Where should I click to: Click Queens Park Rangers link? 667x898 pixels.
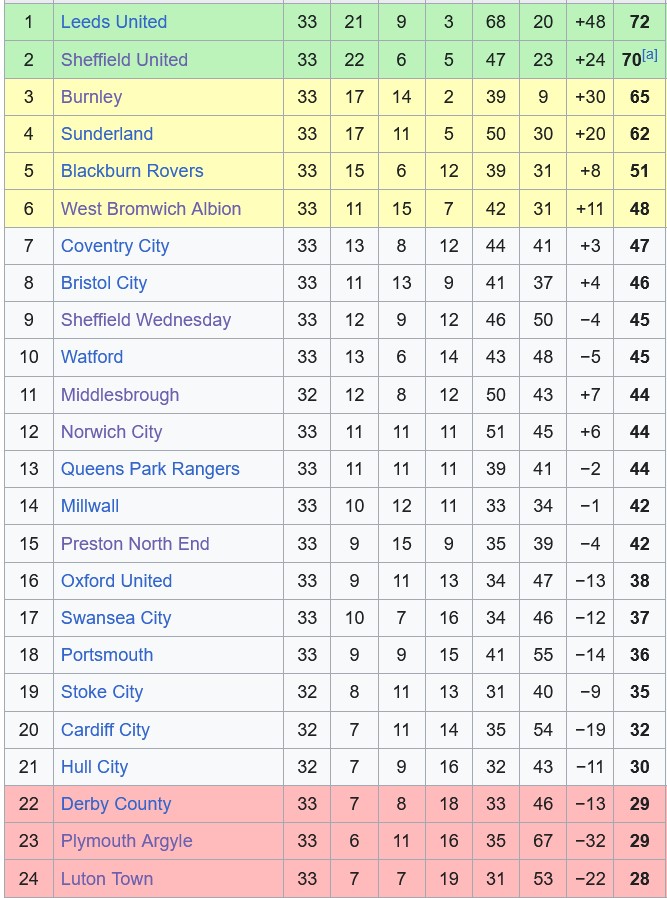pyautogui.click(x=150, y=469)
